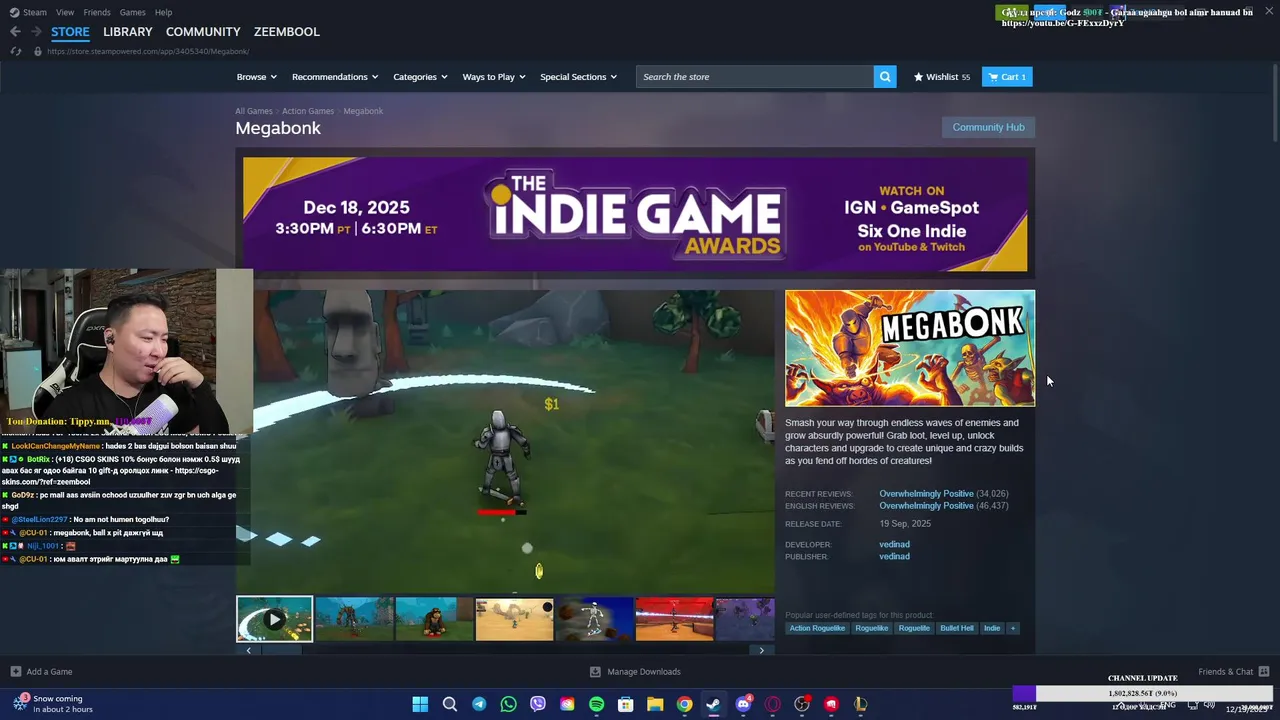1280x720 pixels.
Task: Click the Megabonk breadcrumb link
Action: pyautogui.click(x=363, y=111)
